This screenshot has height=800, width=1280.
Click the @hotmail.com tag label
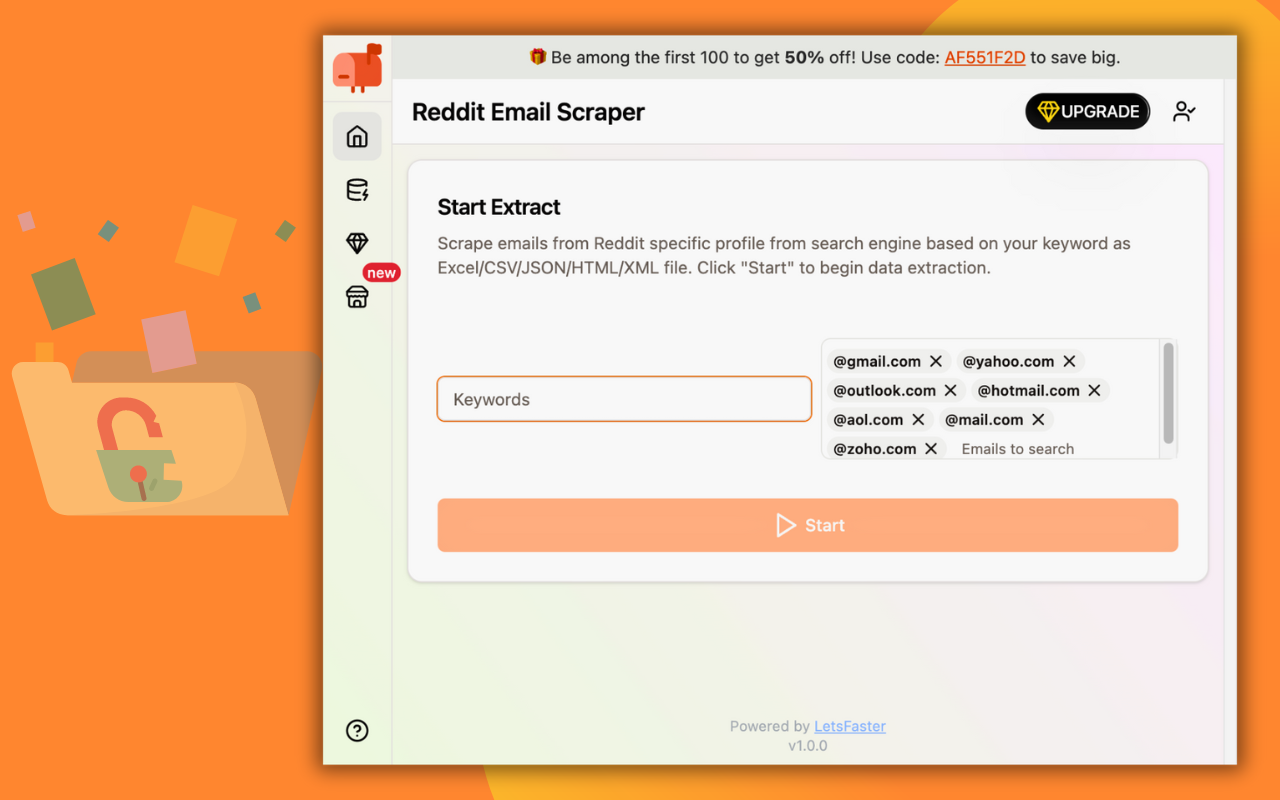coord(1029,390)
